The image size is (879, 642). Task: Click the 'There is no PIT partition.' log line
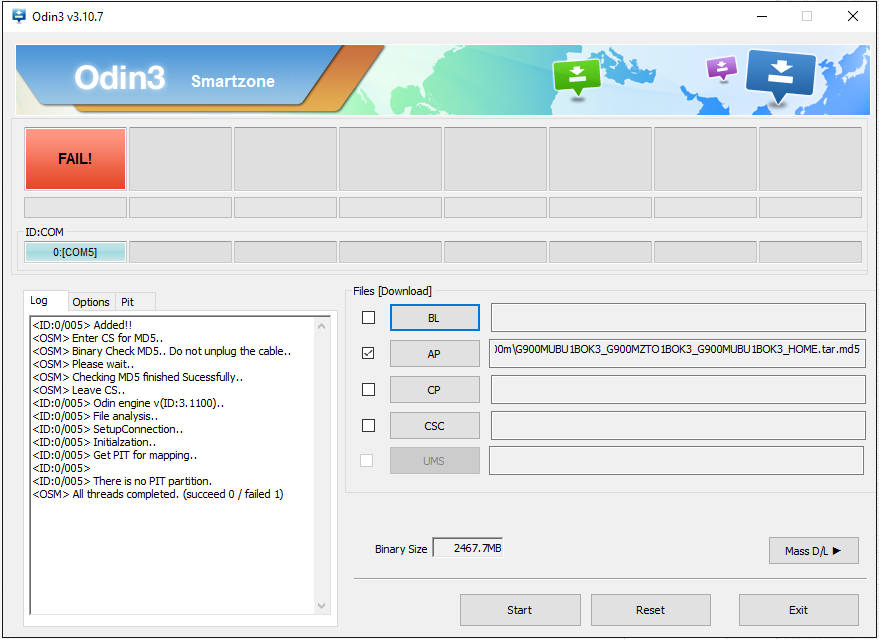coord(122,481)
